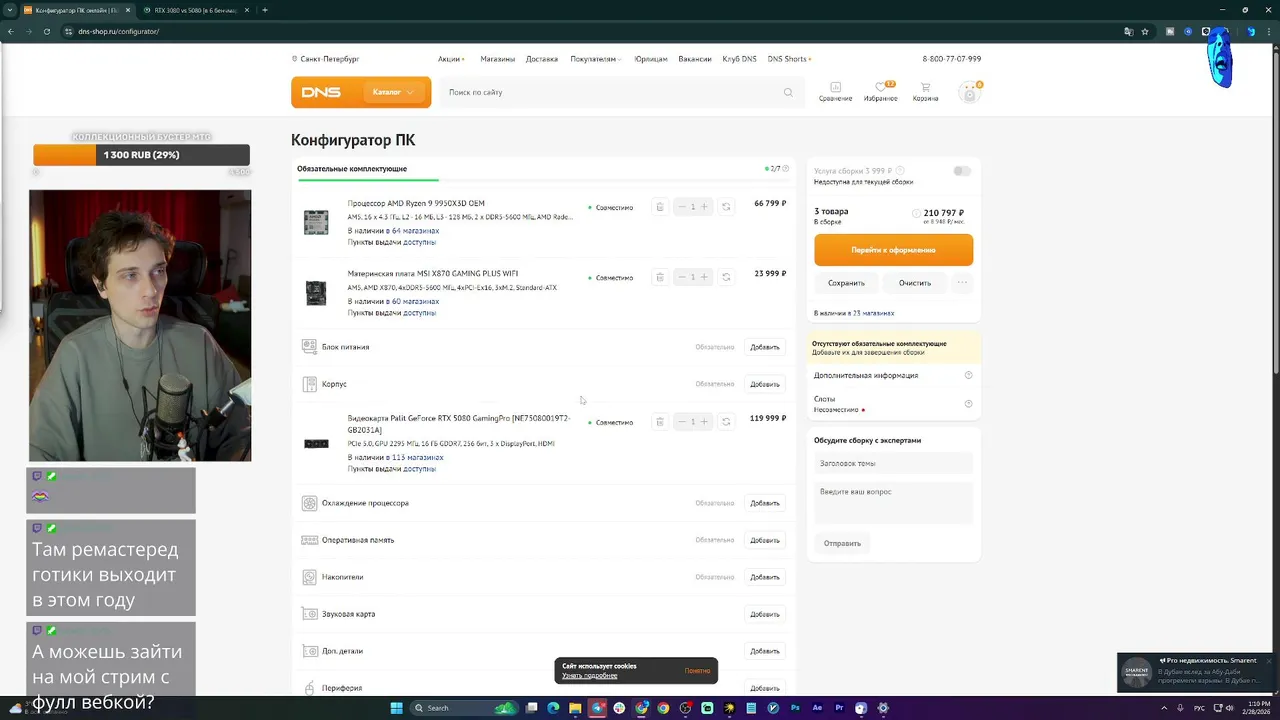Open the 113 магазинах link for video card
Screen dimensions: 1280x720
click(x=417, y=457)
